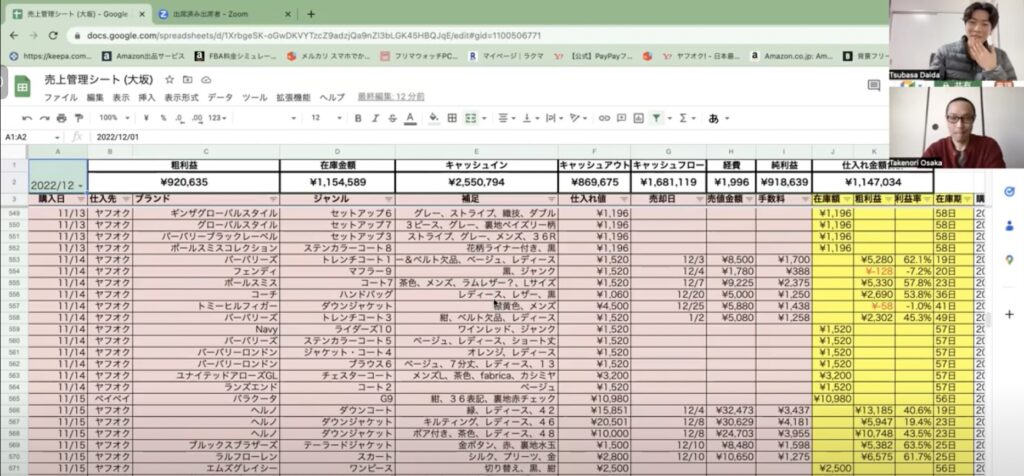Open 123 number format dropdown
The height and width of the screenshot is (476, 1024).
pos(217,118)
